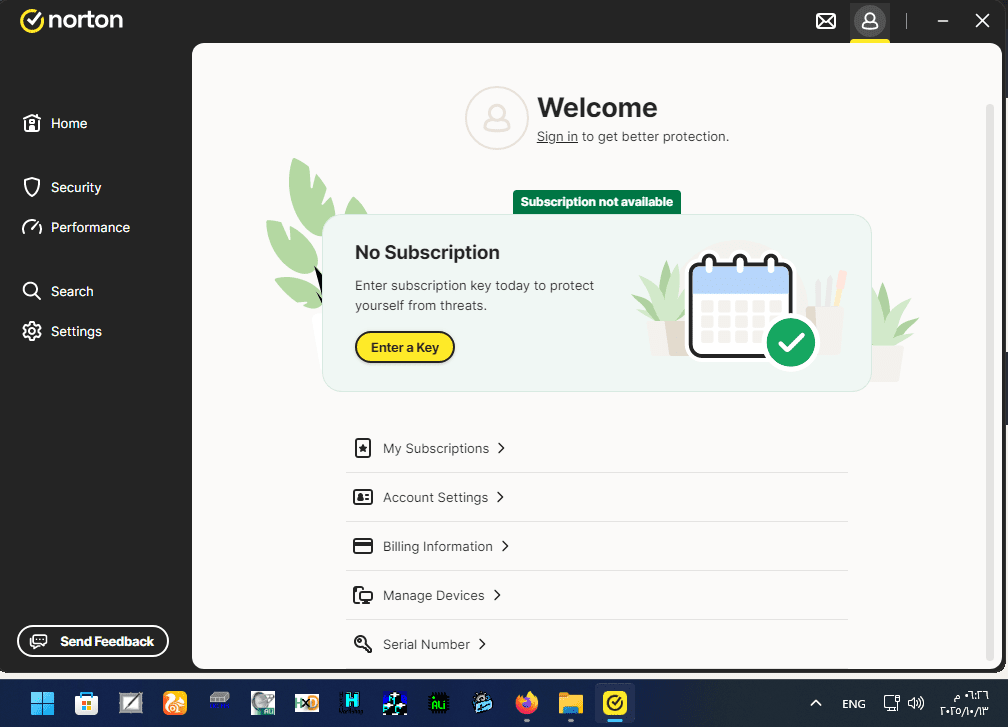Open the mail envelope notifications icon
1008x727 pixels.
tap(826, 21)
